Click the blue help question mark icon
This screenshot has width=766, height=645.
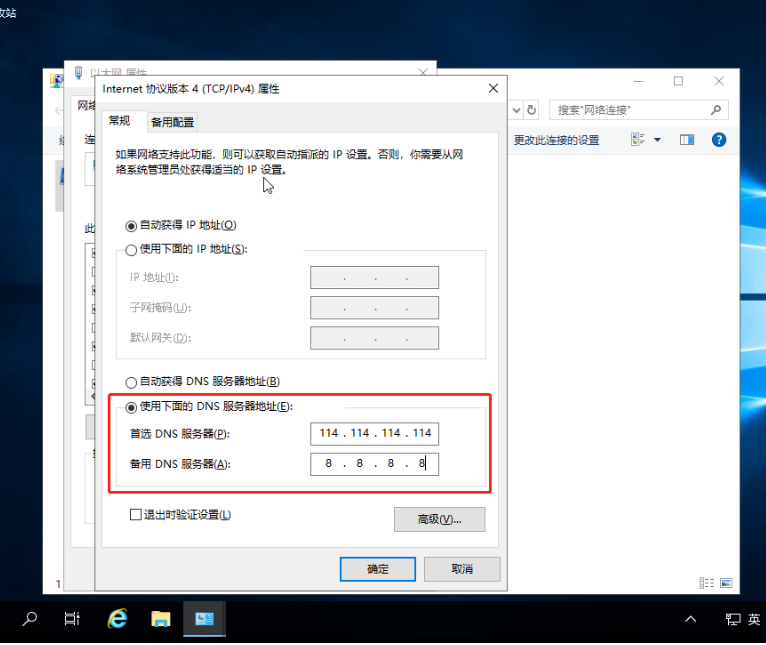click(718, 140)
